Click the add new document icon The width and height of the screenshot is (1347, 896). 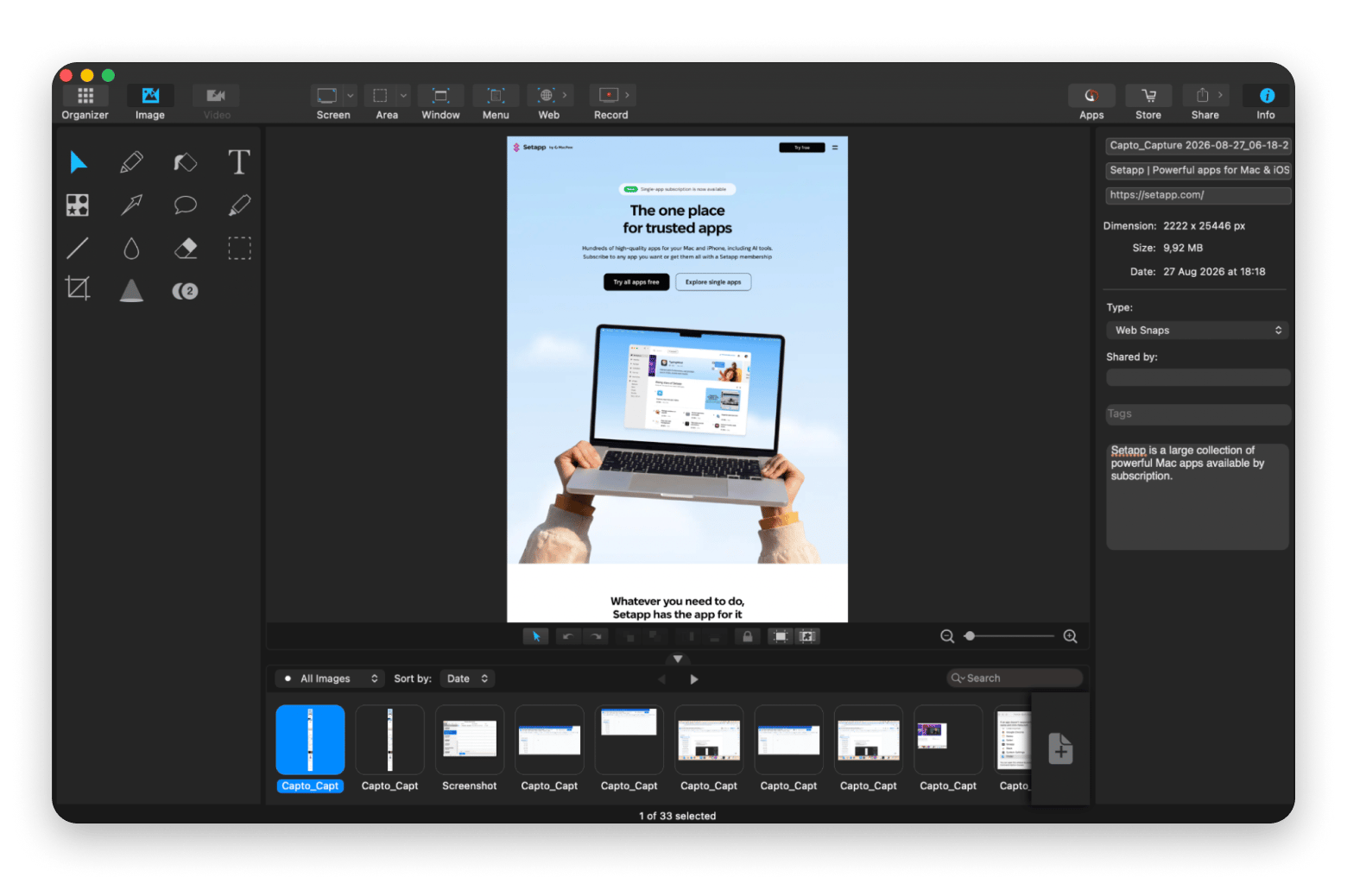click(x=1060, y=748)
